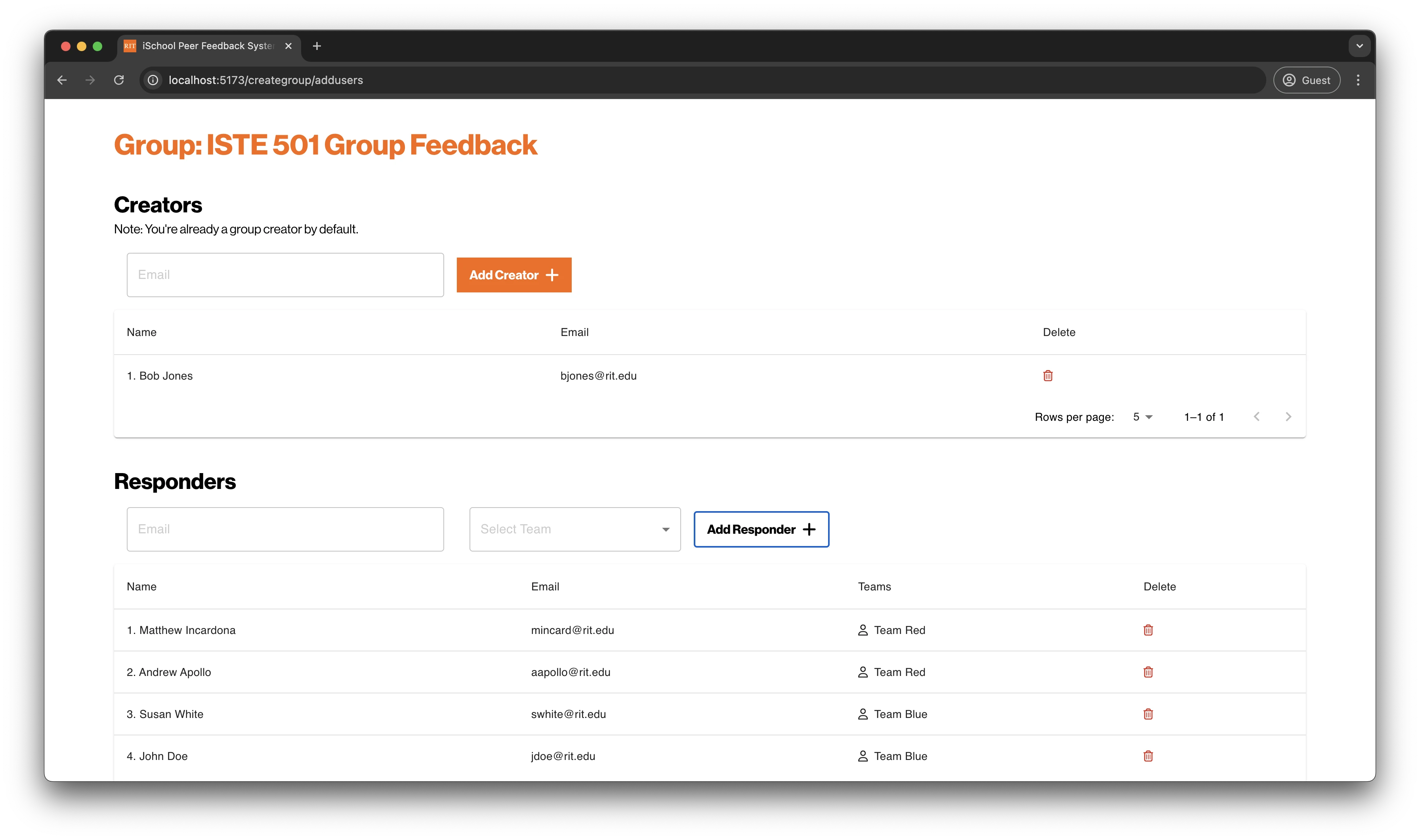1420x840 pixels.
Task: Open the Select Team dropdown
Action: [x=574, y=529]
